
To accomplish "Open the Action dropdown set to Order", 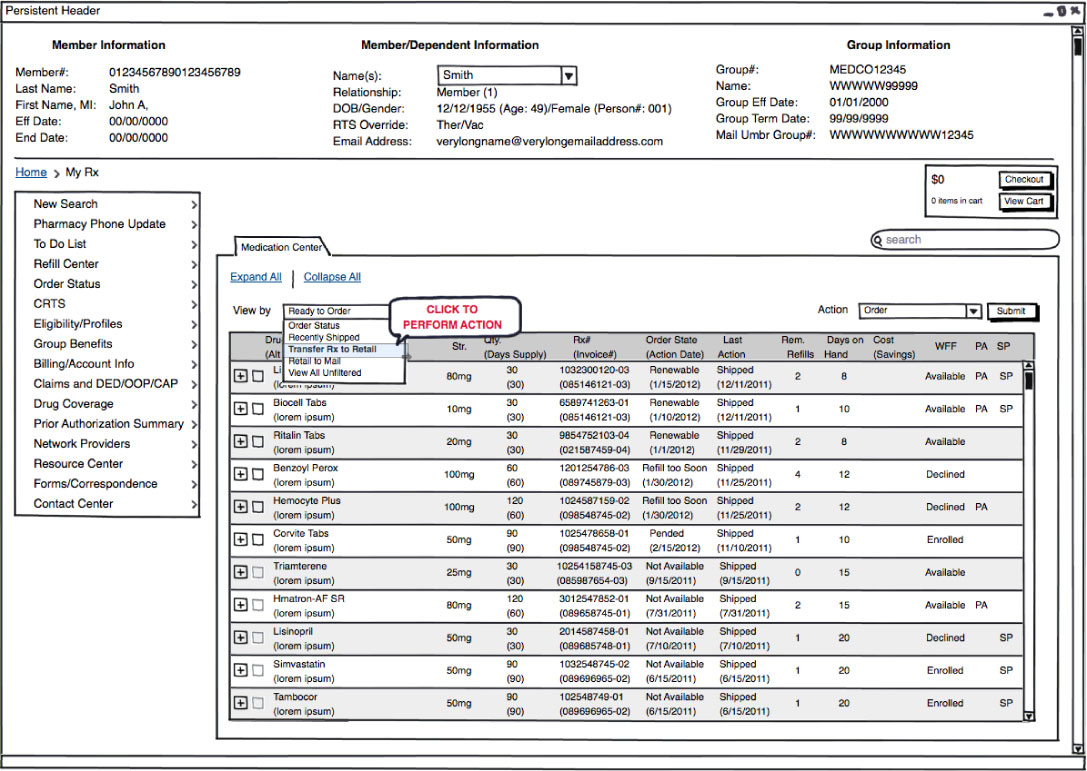I will coord(920,311).
